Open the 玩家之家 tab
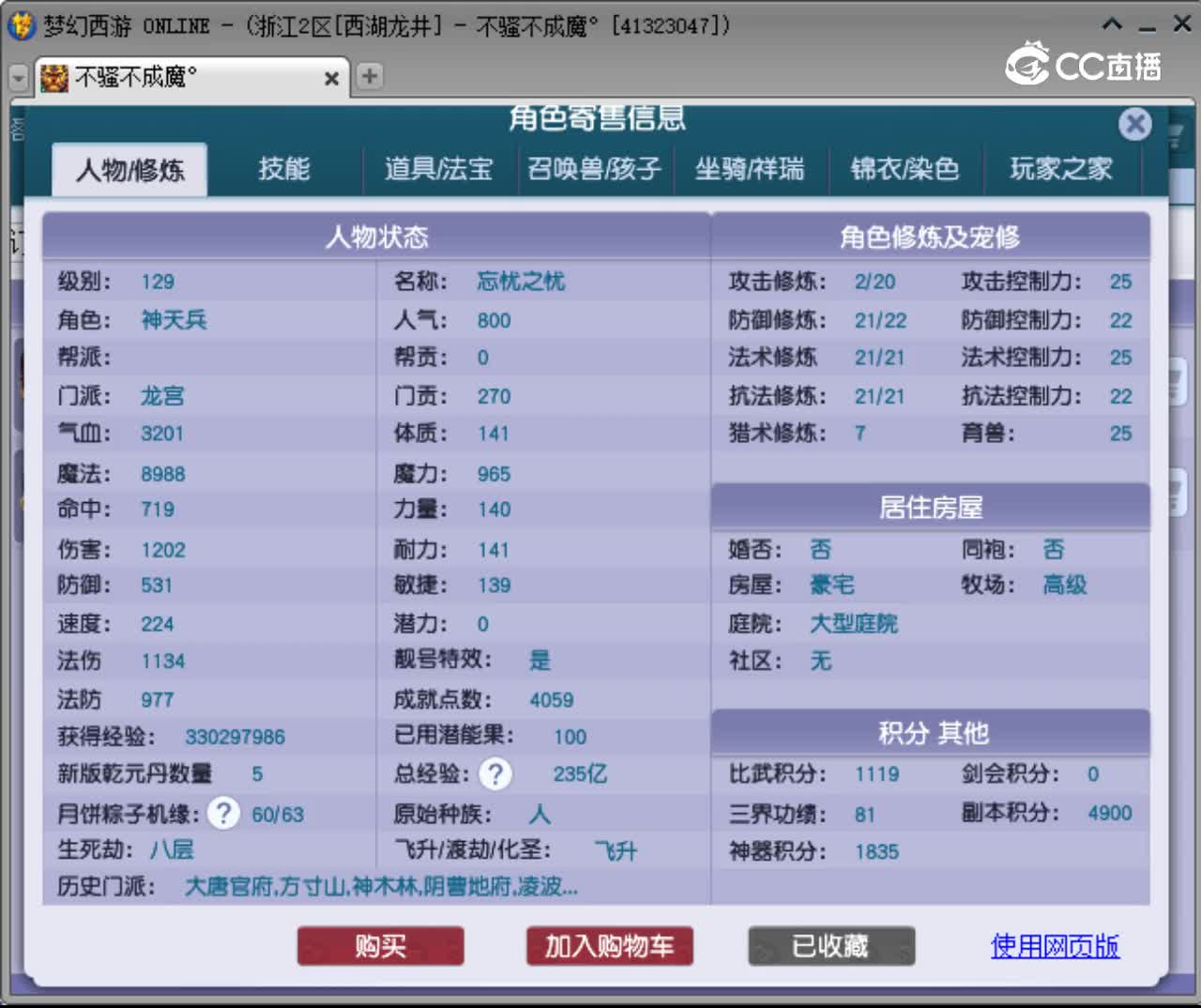The width and height of the screenshot is (1201, 1008). click(1061, 169)
